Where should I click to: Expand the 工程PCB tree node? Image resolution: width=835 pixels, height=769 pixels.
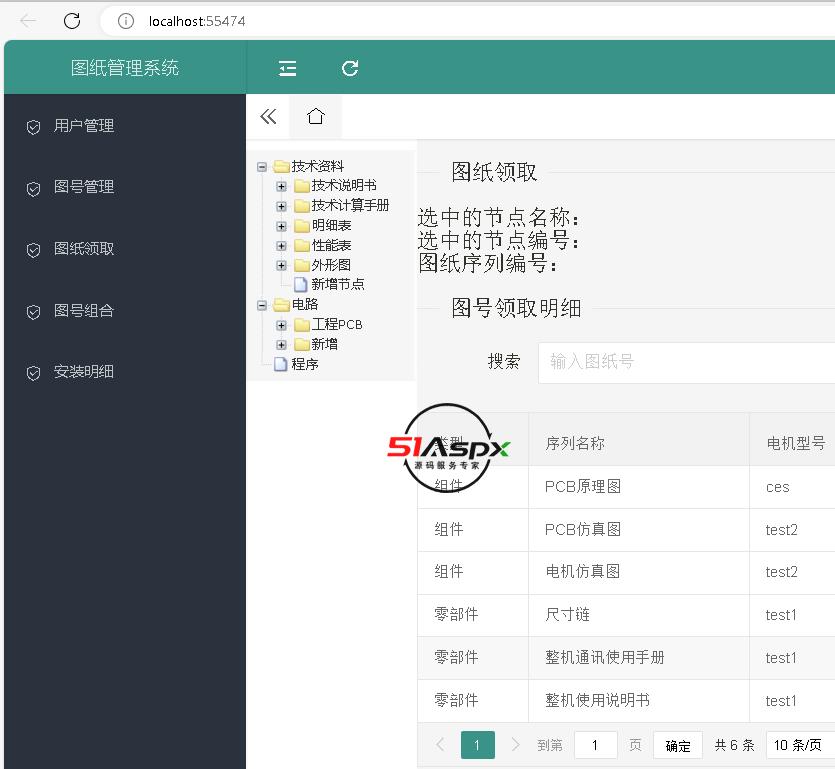tap(281, 325)
